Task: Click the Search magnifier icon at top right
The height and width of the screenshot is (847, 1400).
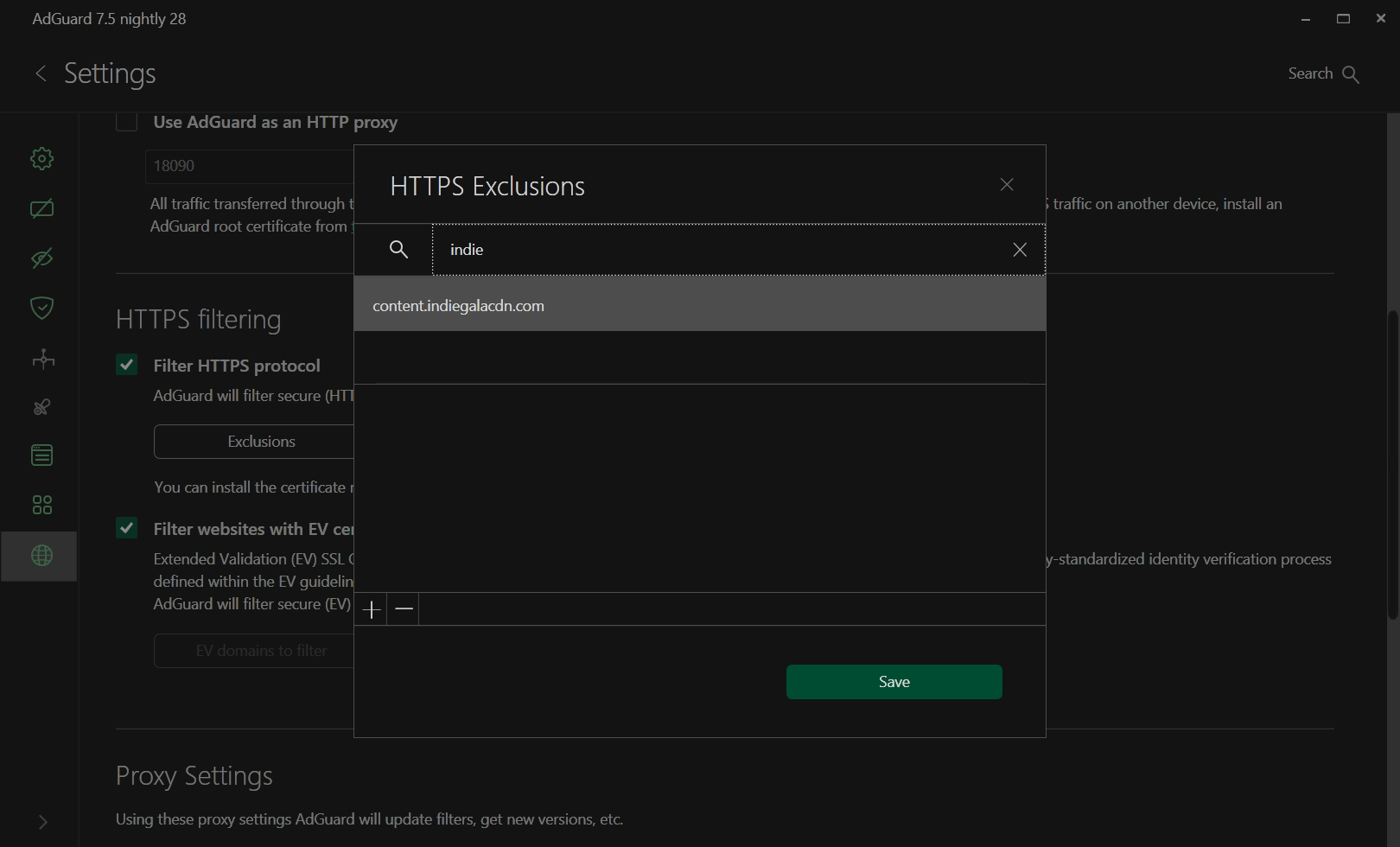Action: point(1351,74)
